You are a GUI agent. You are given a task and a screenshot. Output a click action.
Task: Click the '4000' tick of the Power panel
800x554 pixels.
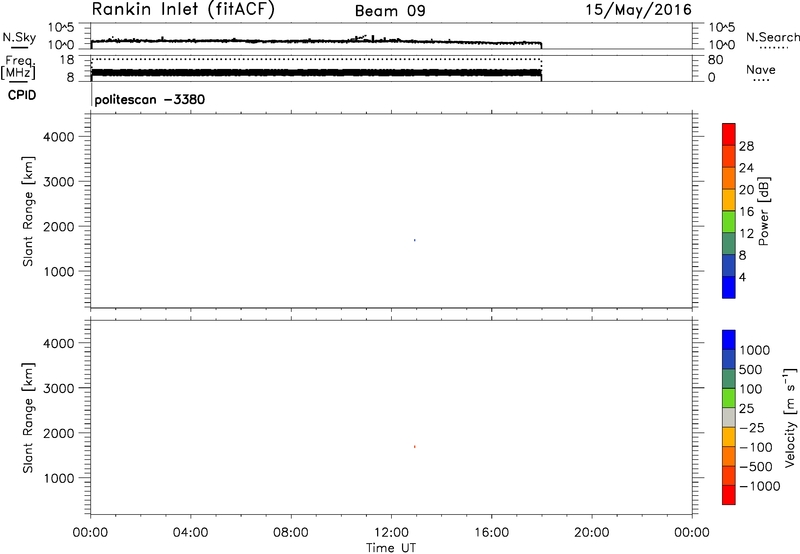click(59, 137)
